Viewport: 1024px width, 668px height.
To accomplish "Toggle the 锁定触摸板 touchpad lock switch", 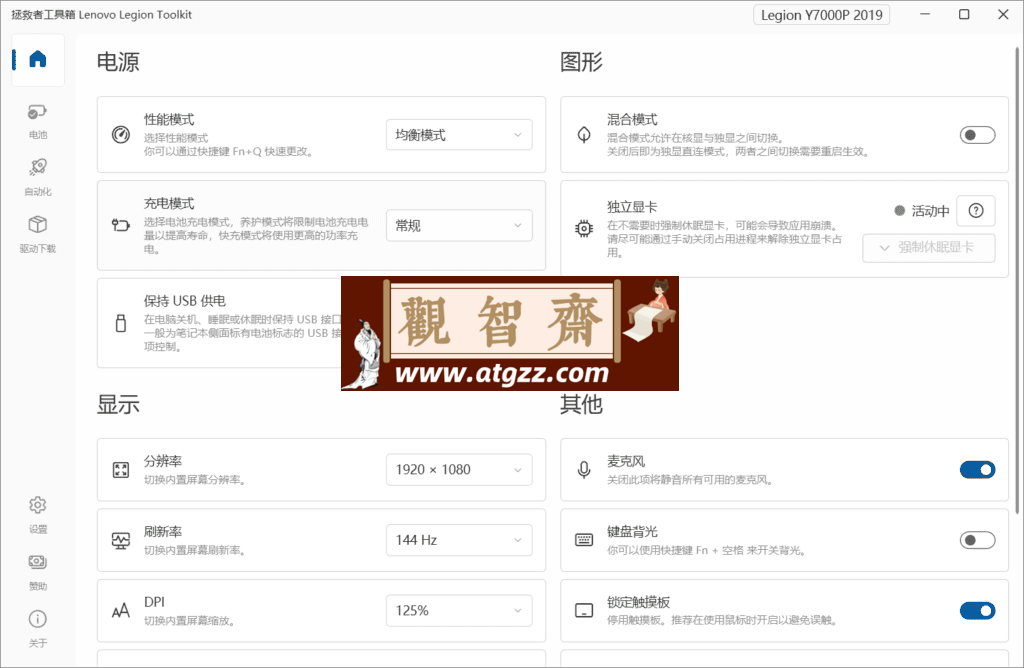I will [977, 611].
